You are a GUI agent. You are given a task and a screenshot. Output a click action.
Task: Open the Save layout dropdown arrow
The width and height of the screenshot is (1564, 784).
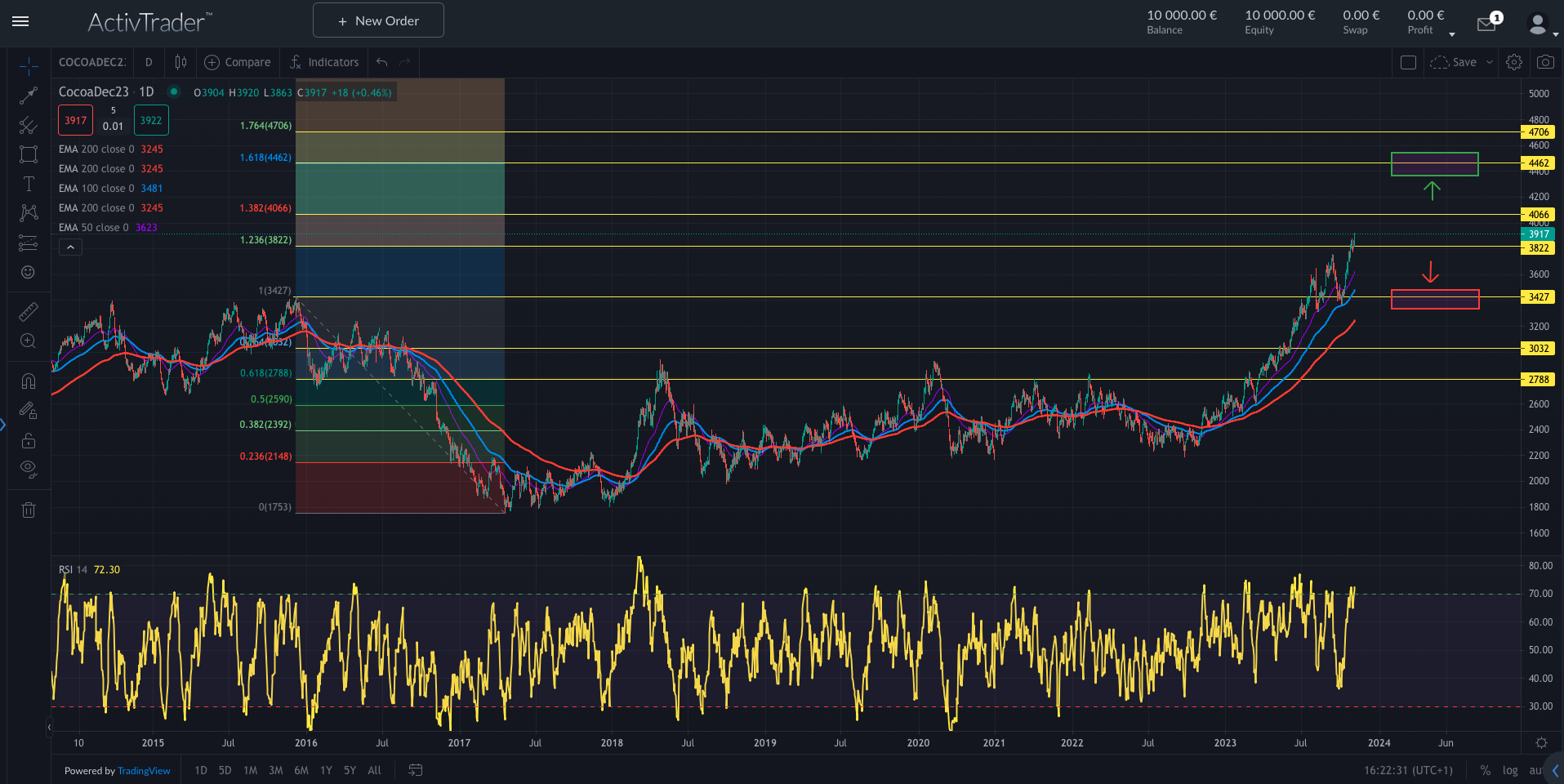(1490, 62)
